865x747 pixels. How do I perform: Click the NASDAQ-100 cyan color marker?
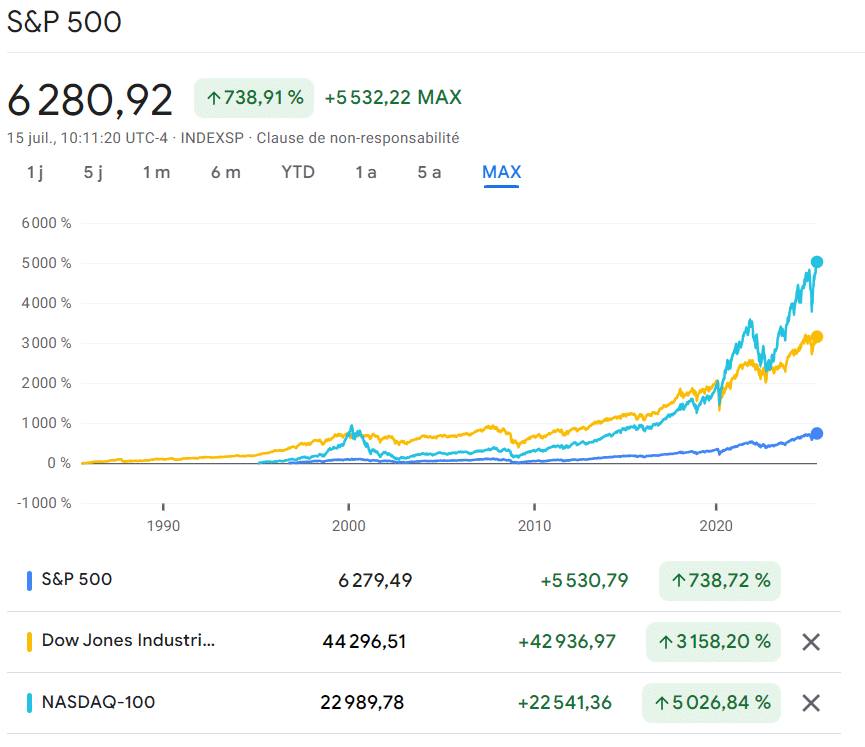point(29,703)
